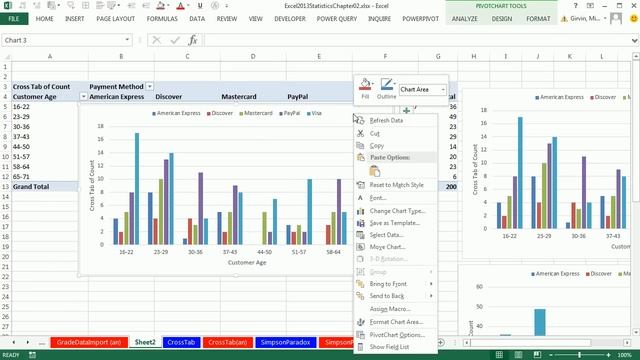Switch to CrossTab sheet tab

click(181, 342)
